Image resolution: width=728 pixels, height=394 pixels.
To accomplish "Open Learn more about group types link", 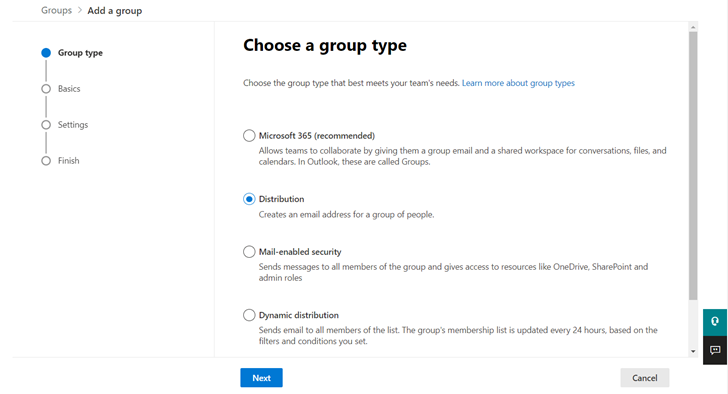I will [518, 83].
